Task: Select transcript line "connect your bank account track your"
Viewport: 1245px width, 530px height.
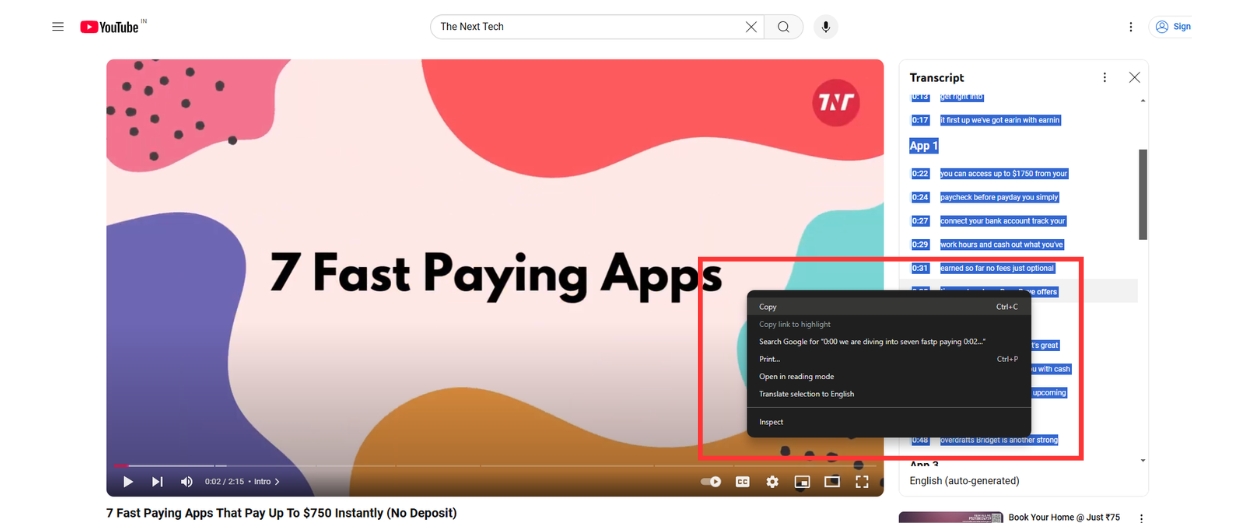Action: tap(1003, 221)
